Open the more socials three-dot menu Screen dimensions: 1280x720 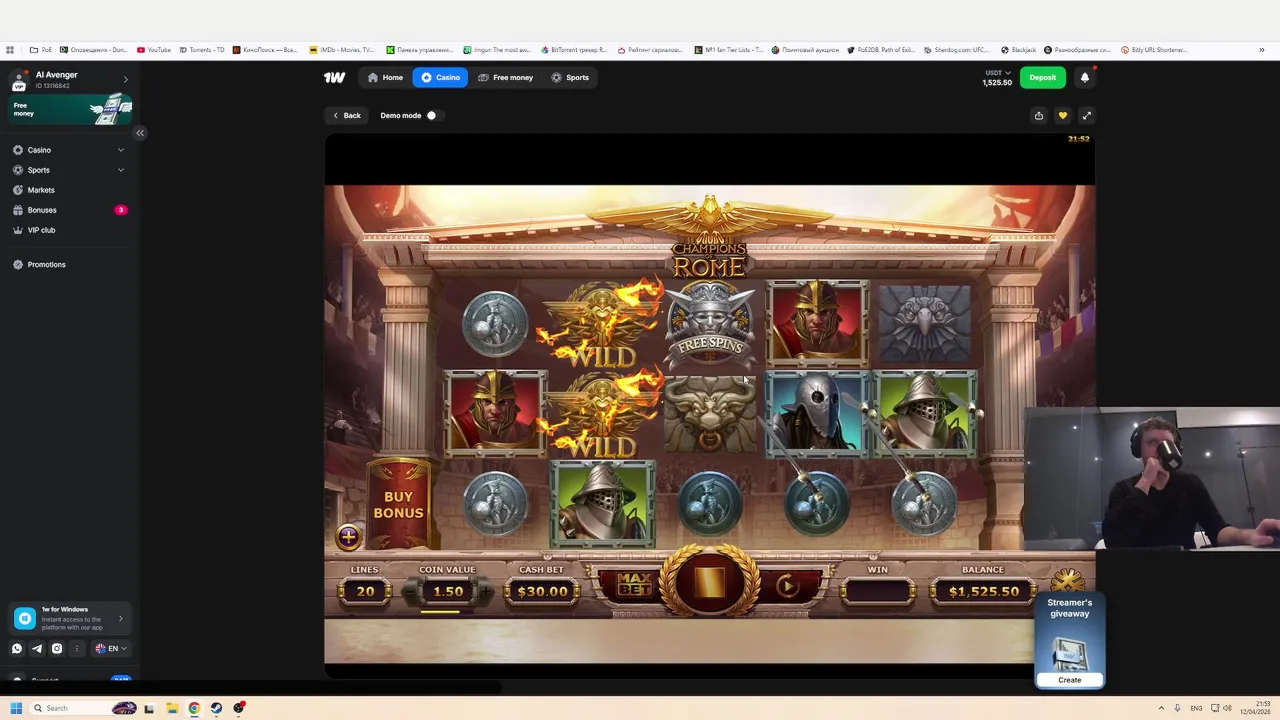click(77, 648)
